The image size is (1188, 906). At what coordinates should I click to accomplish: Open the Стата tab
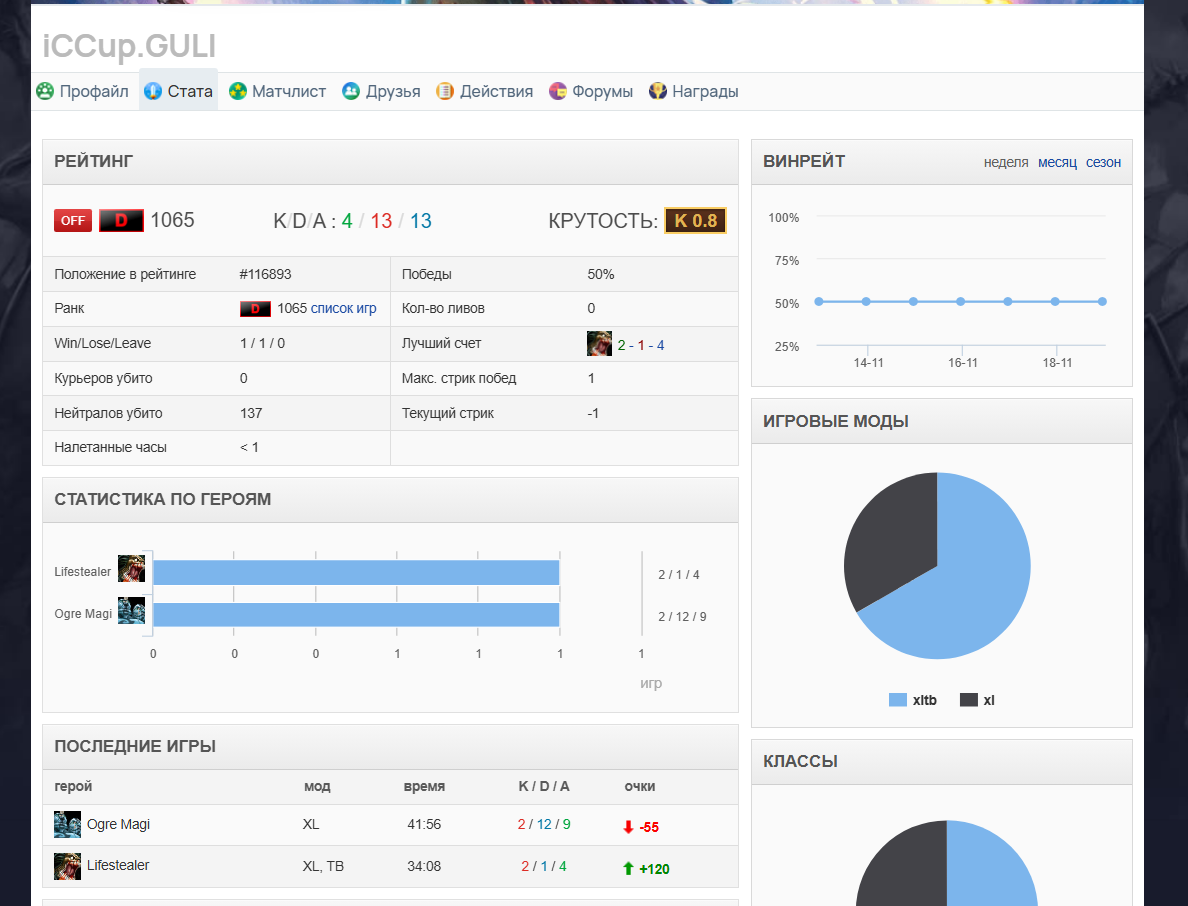(178, 91)
